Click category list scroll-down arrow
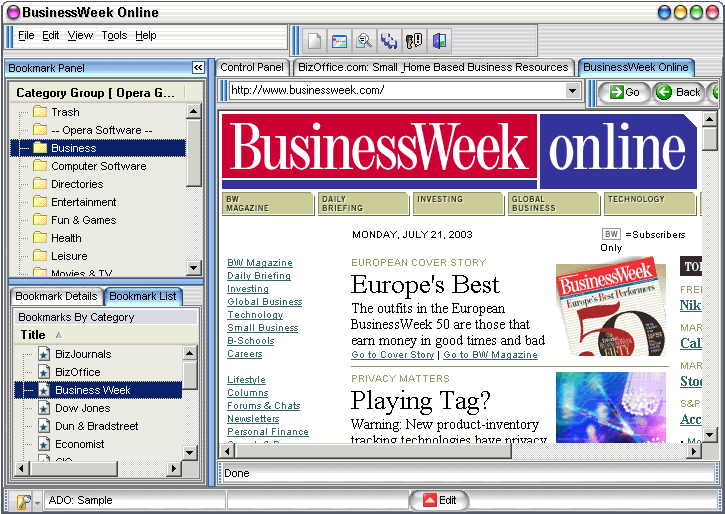 (x=193, y=267)
